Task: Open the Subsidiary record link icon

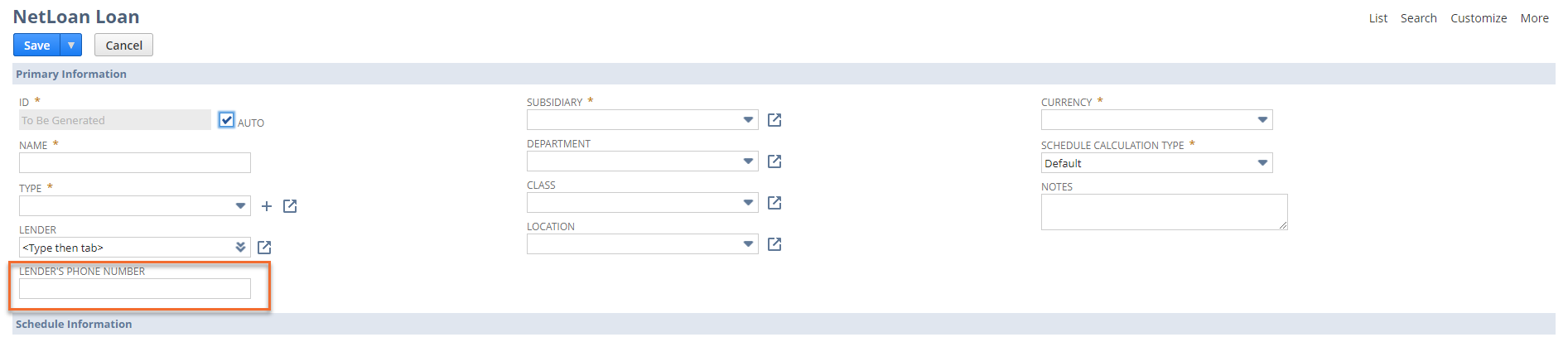Action: (774, 120)
